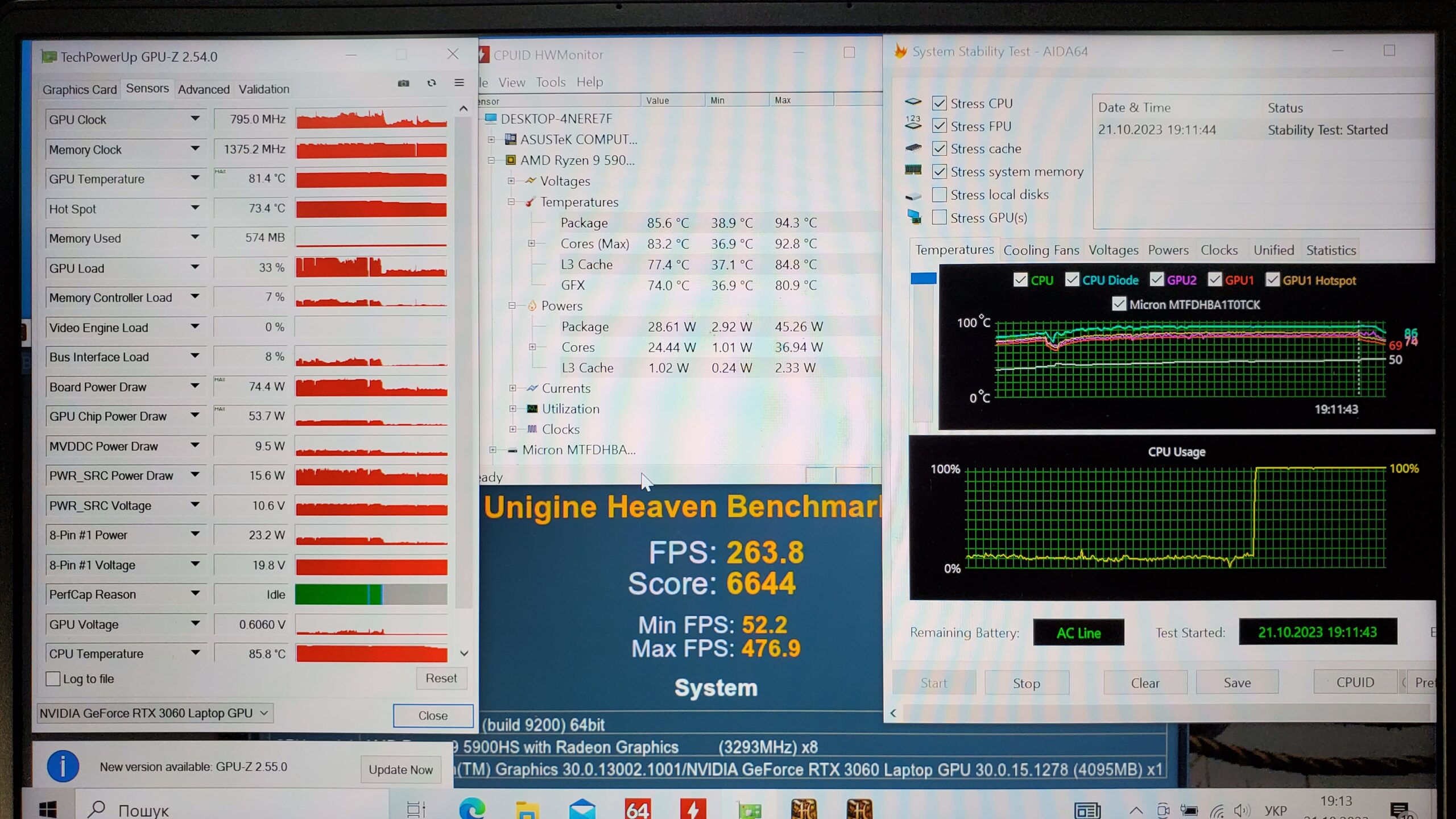Open GPU-Z hamburger menu icon
The height and width of the screenshot is (819, 1456).
coord(459,83)
